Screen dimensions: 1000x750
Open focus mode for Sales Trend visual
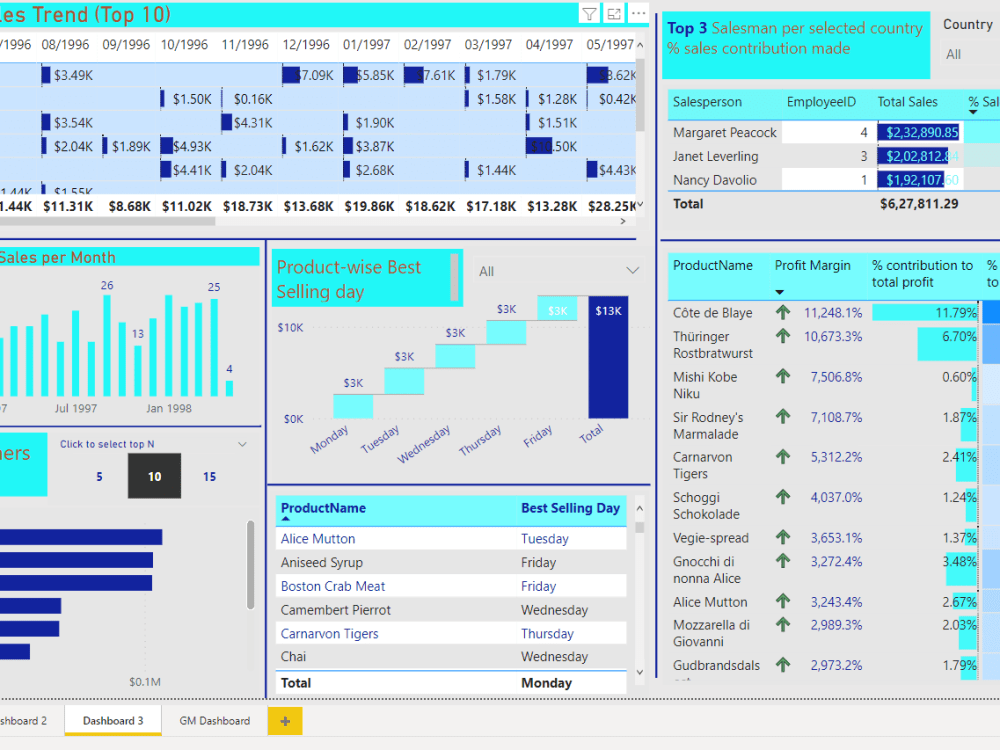click(x=614, y=13)
